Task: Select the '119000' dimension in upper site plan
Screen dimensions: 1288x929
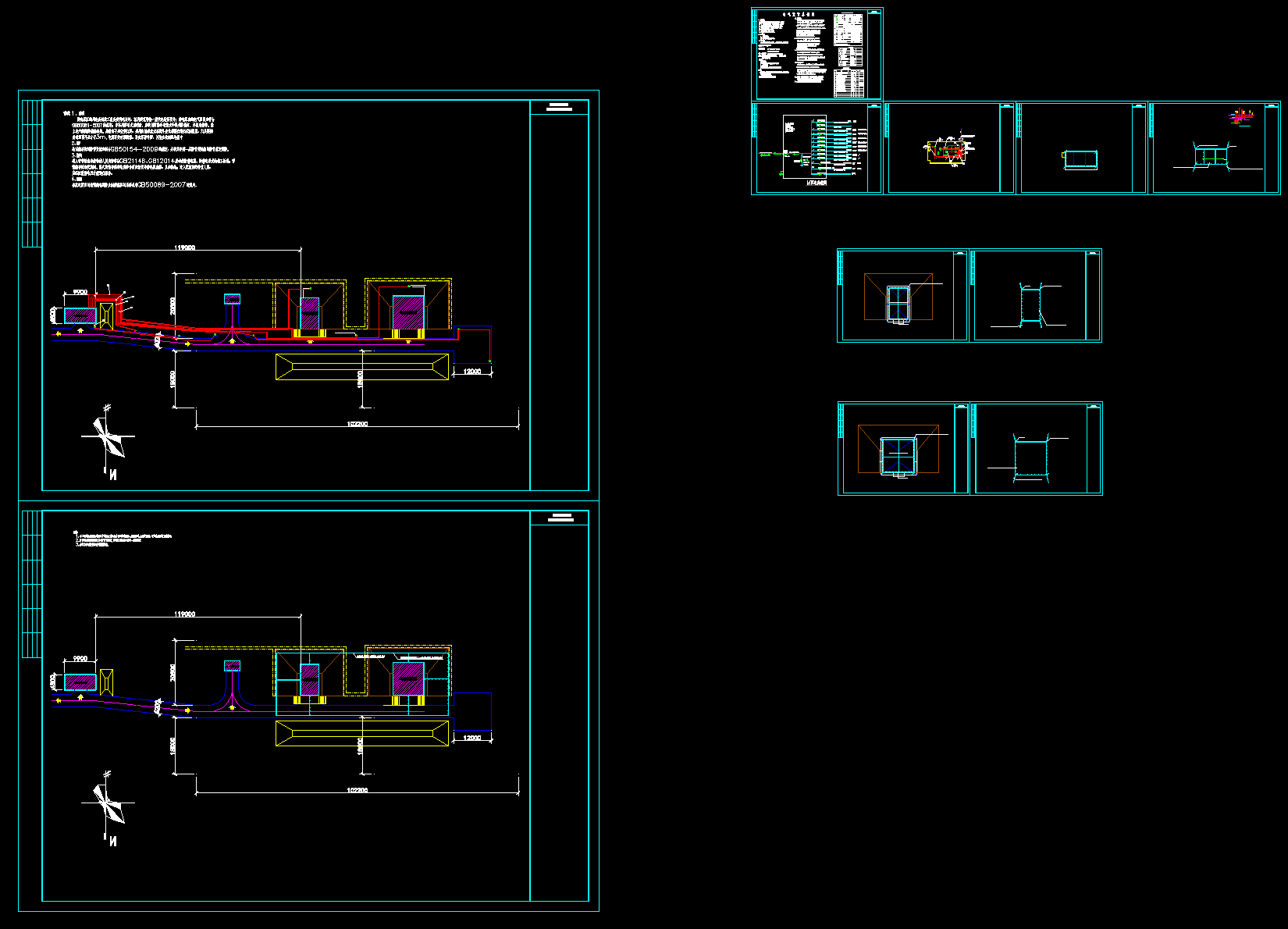Action: (x=184, y=247)
